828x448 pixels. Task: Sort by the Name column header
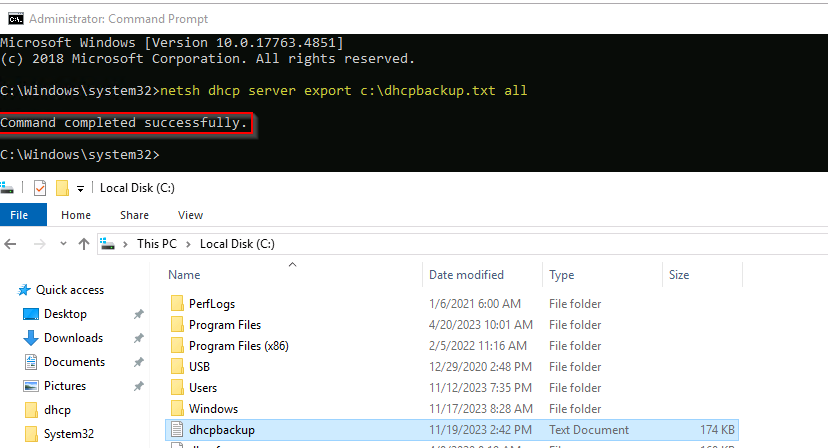click(184, 275)
